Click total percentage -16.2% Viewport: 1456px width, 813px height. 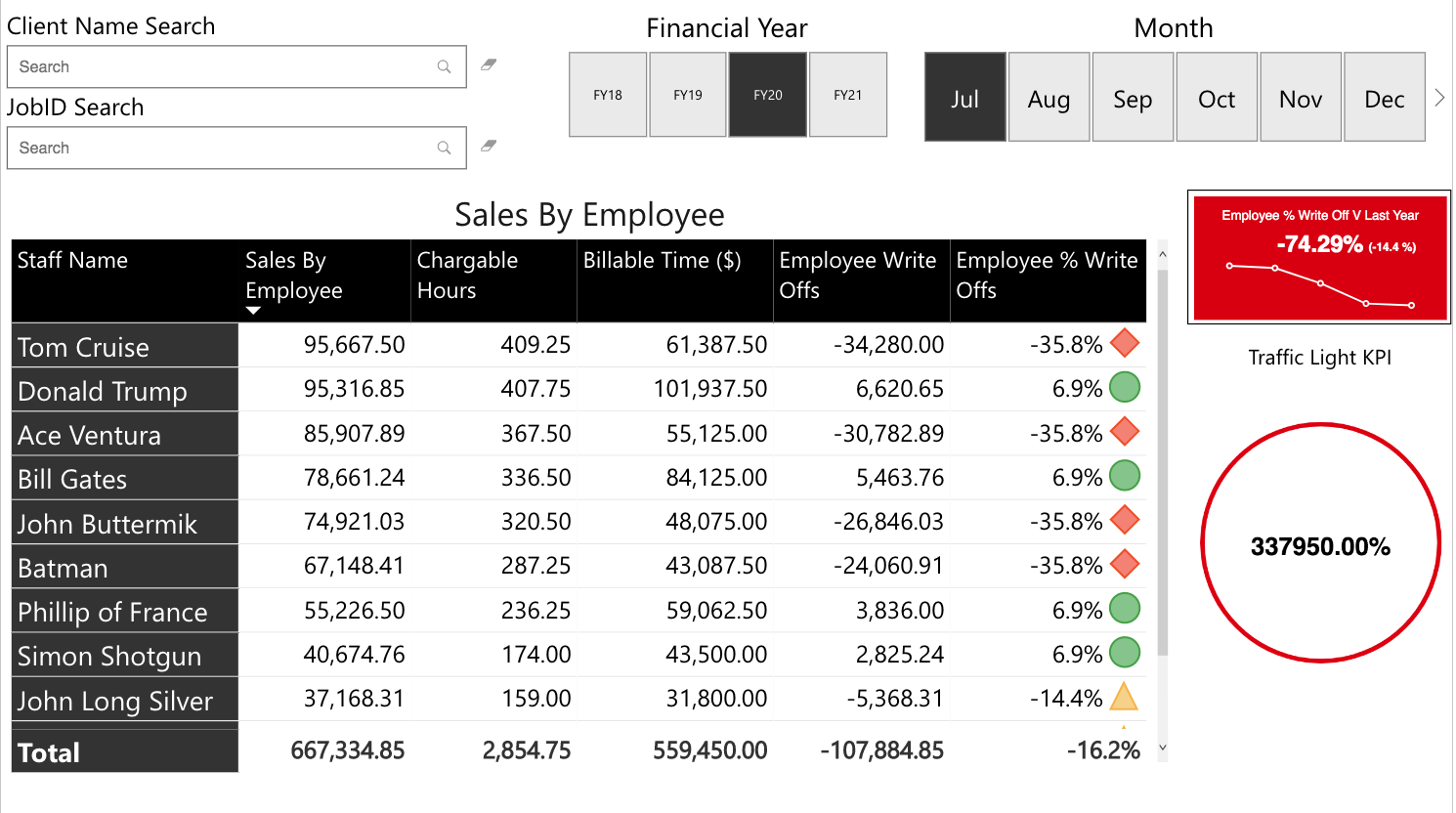(x=1103, y=749)
